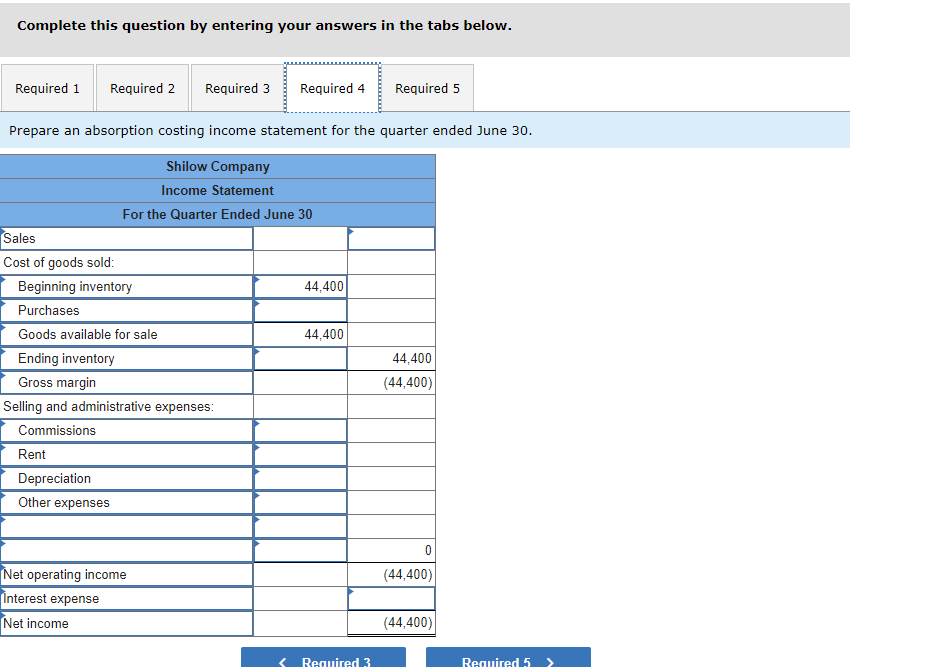Screen dimensions: 934x667
Task: Click the Ending inventory amount cell
Action: 300,358
